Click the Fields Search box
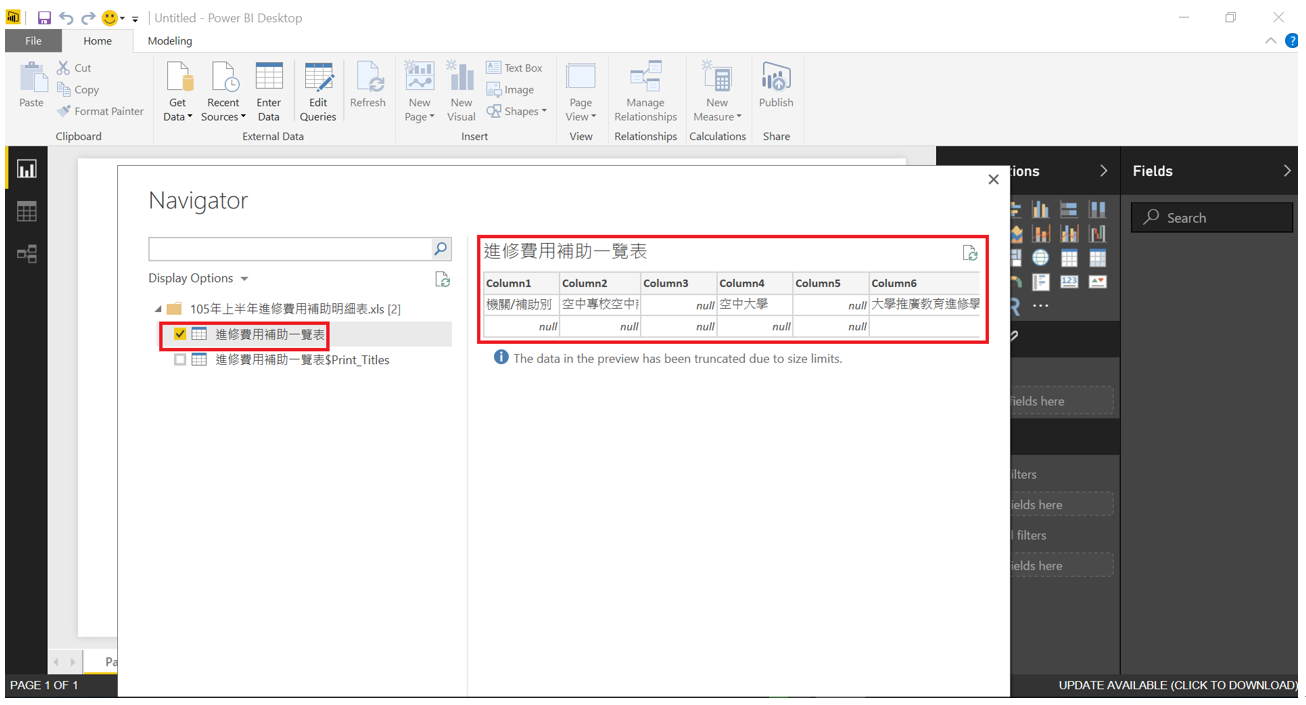Screen dimensions: 1306x705 (x=1212, y=217)
